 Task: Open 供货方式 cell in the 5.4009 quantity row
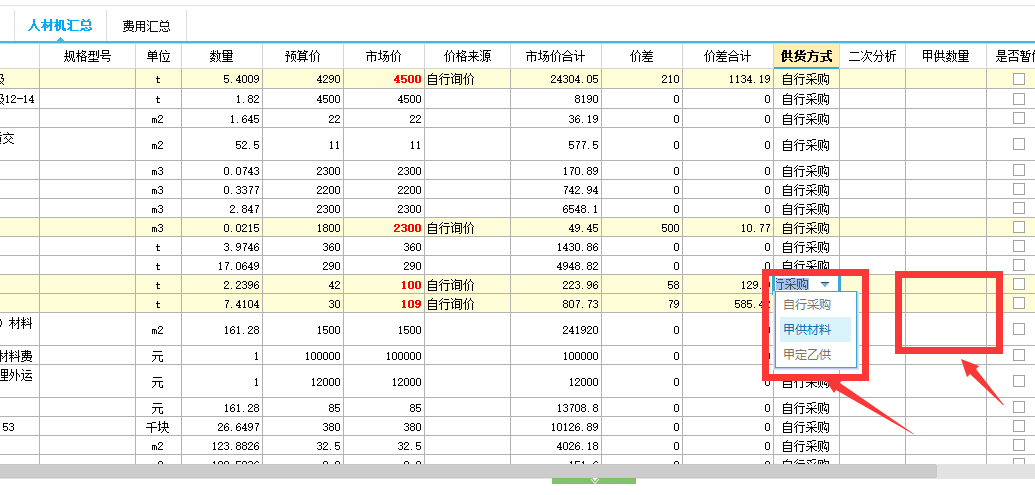coord(807,79)
